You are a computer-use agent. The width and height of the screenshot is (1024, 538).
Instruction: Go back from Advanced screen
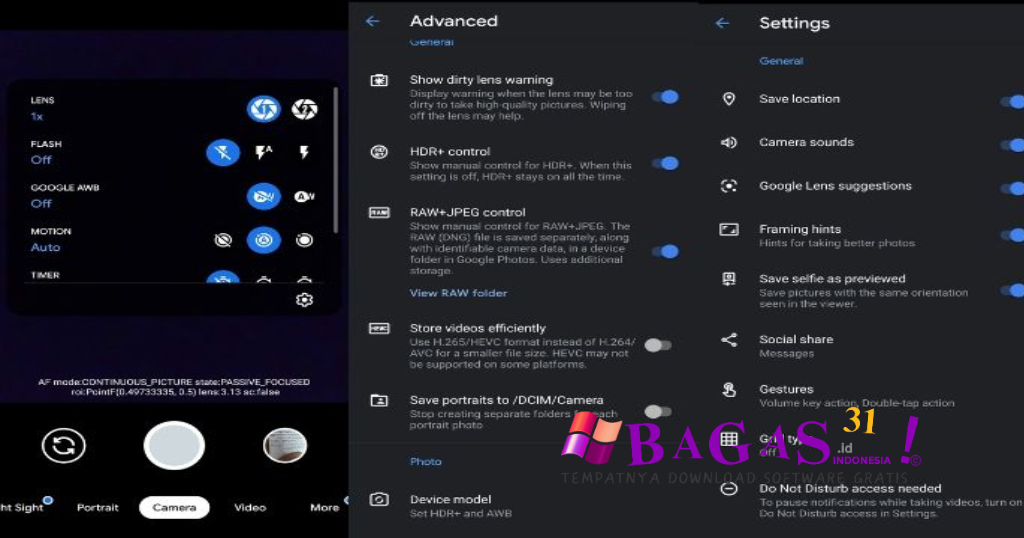click(x=372, y=22)
